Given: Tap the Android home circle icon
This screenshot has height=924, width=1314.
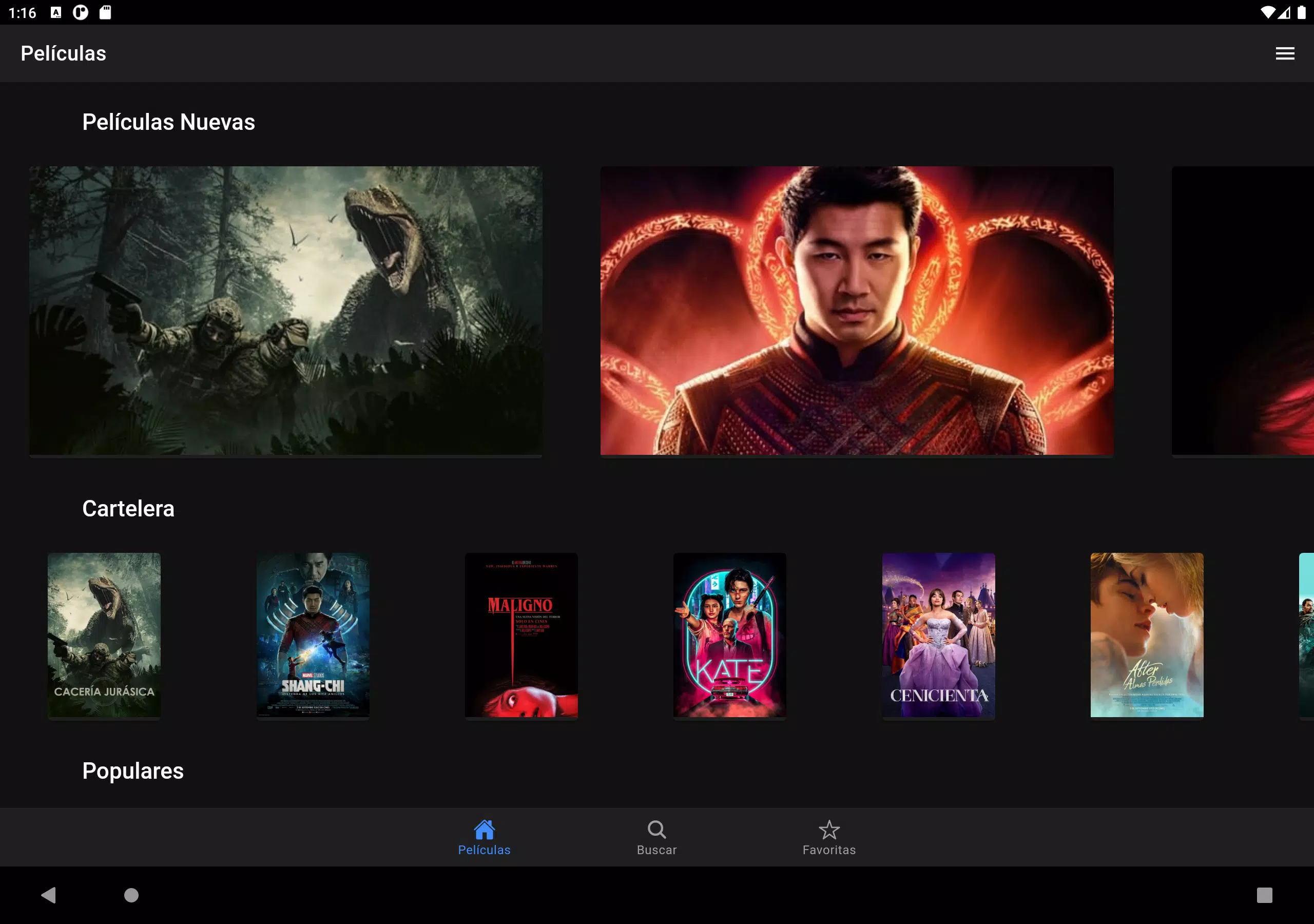Looking at the screenshot, I should tap(131, 895).
